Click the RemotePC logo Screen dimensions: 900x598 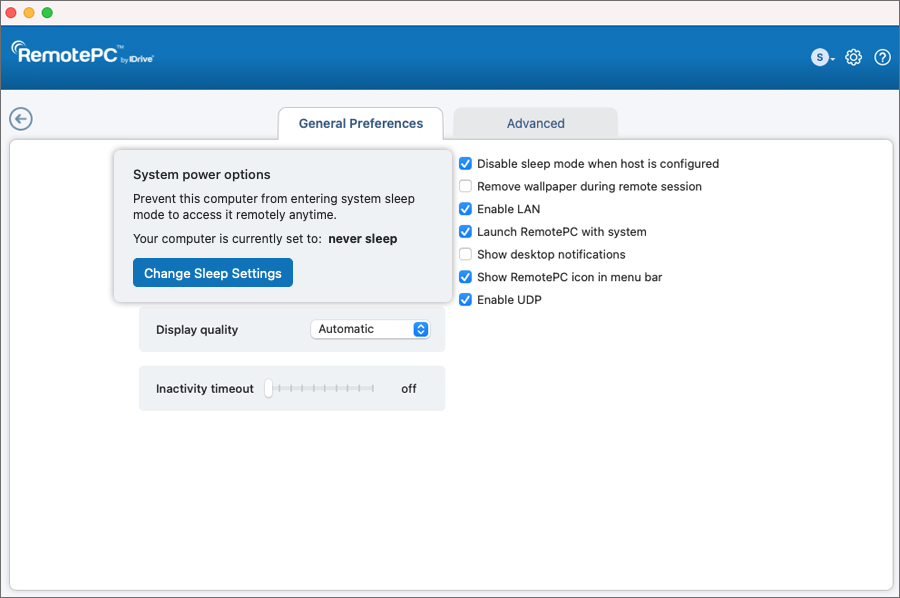(x=82, y=53)
